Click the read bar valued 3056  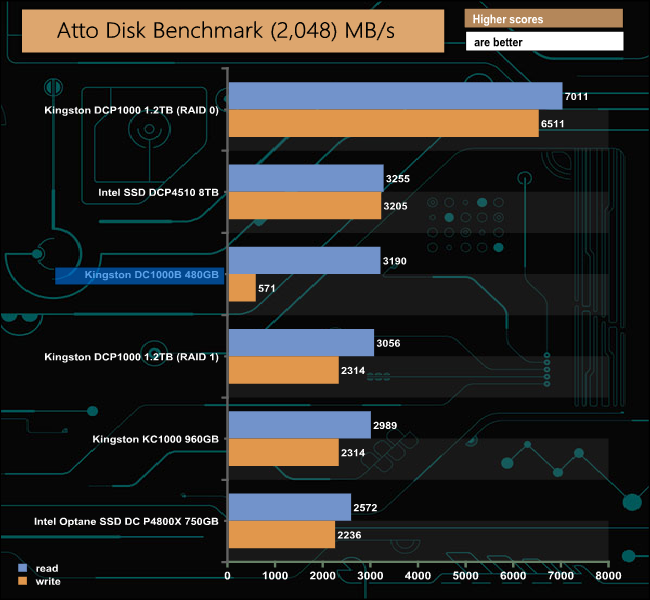tap(301, 343)
